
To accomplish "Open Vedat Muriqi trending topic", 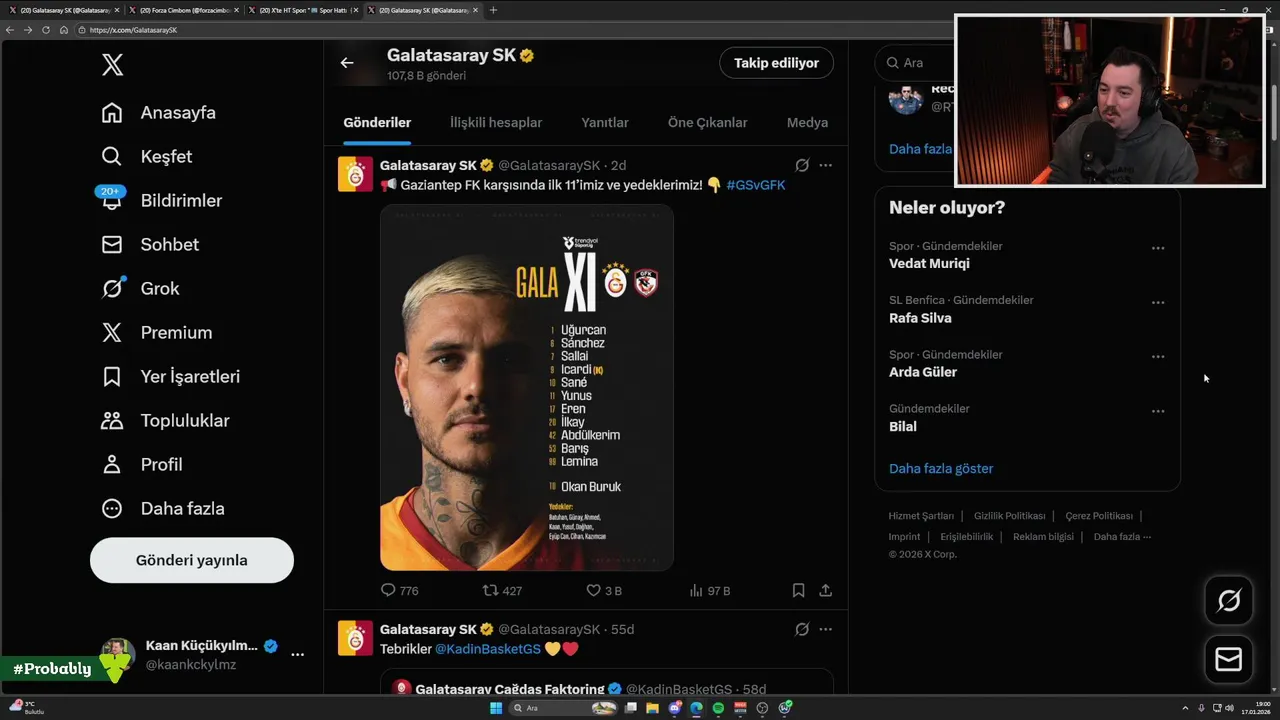I will 929,264.
